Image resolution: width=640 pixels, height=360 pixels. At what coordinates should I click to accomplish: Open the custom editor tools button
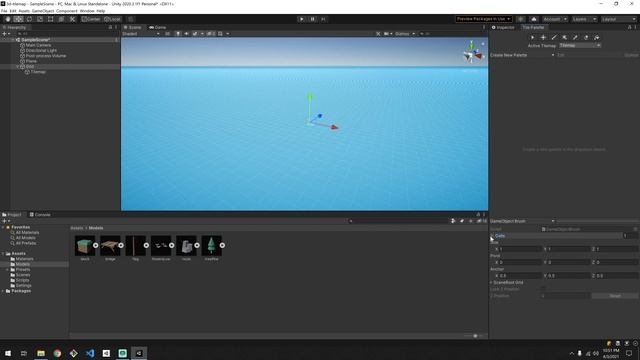click(72, 19)
